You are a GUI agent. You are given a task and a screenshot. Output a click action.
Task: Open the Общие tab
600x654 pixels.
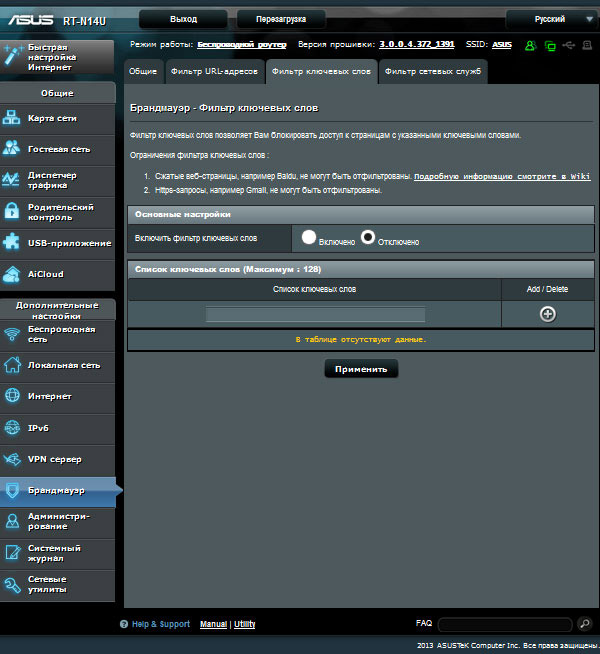click(x=143, y=72)
